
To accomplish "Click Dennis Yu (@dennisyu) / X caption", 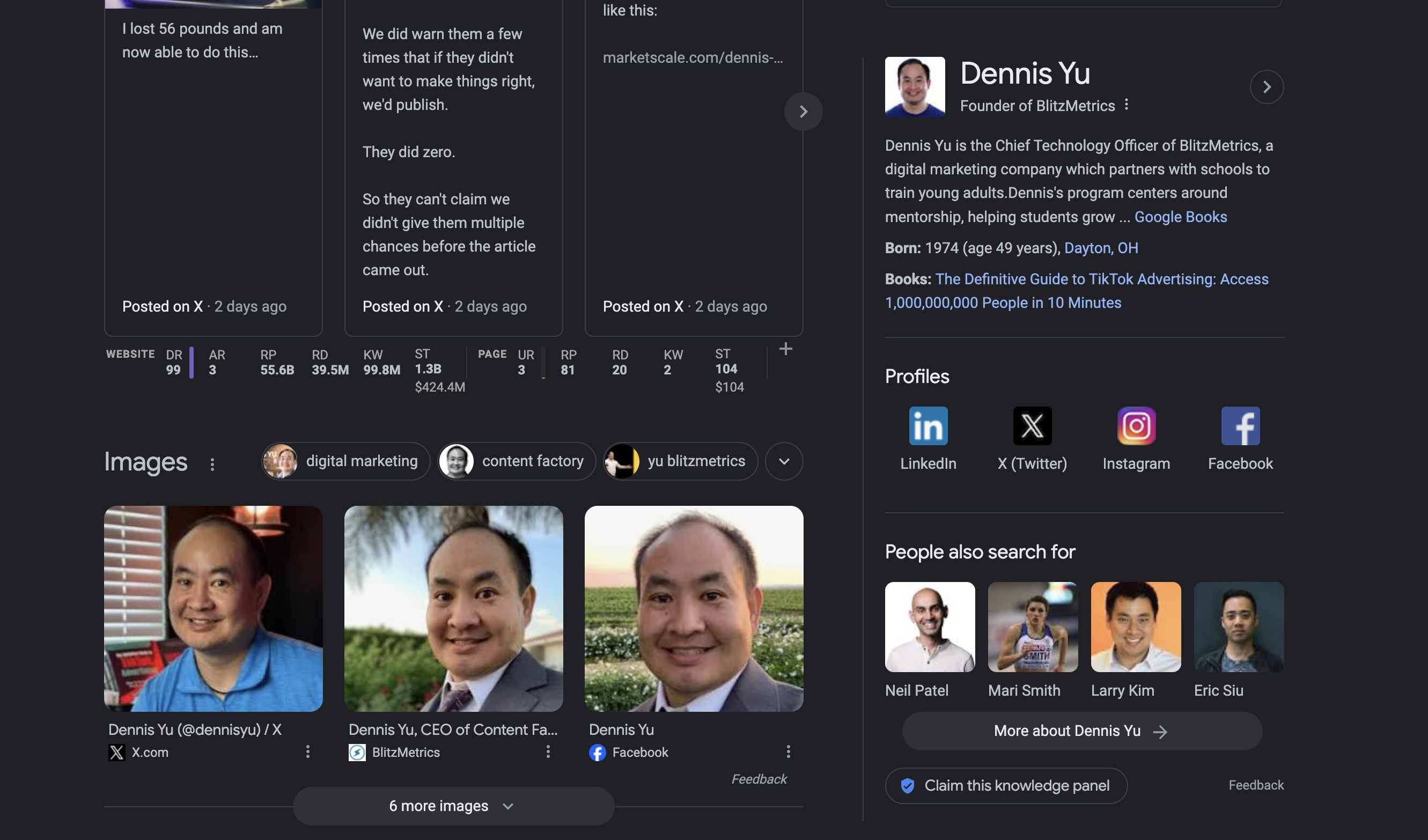I will click(195, 730).
